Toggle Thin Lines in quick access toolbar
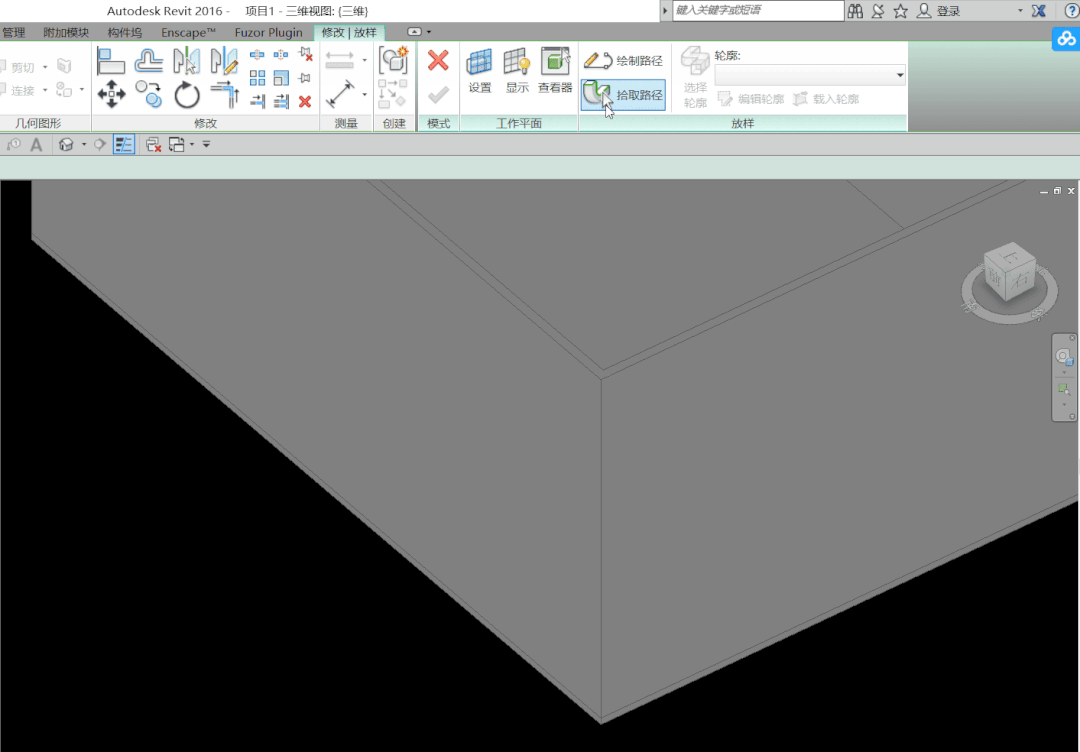1080x752 pixels. 124,145
